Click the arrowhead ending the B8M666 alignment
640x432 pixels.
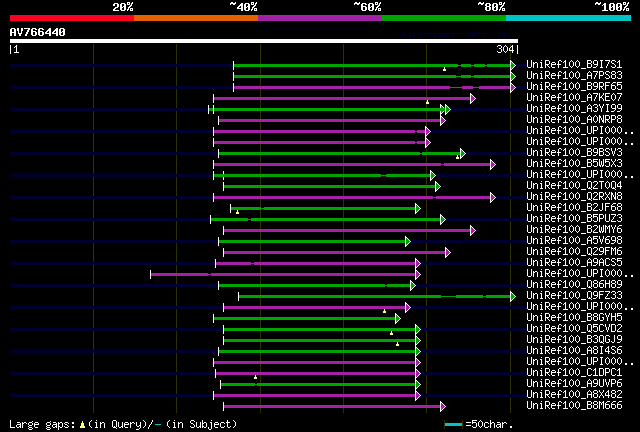pos(443,407)
